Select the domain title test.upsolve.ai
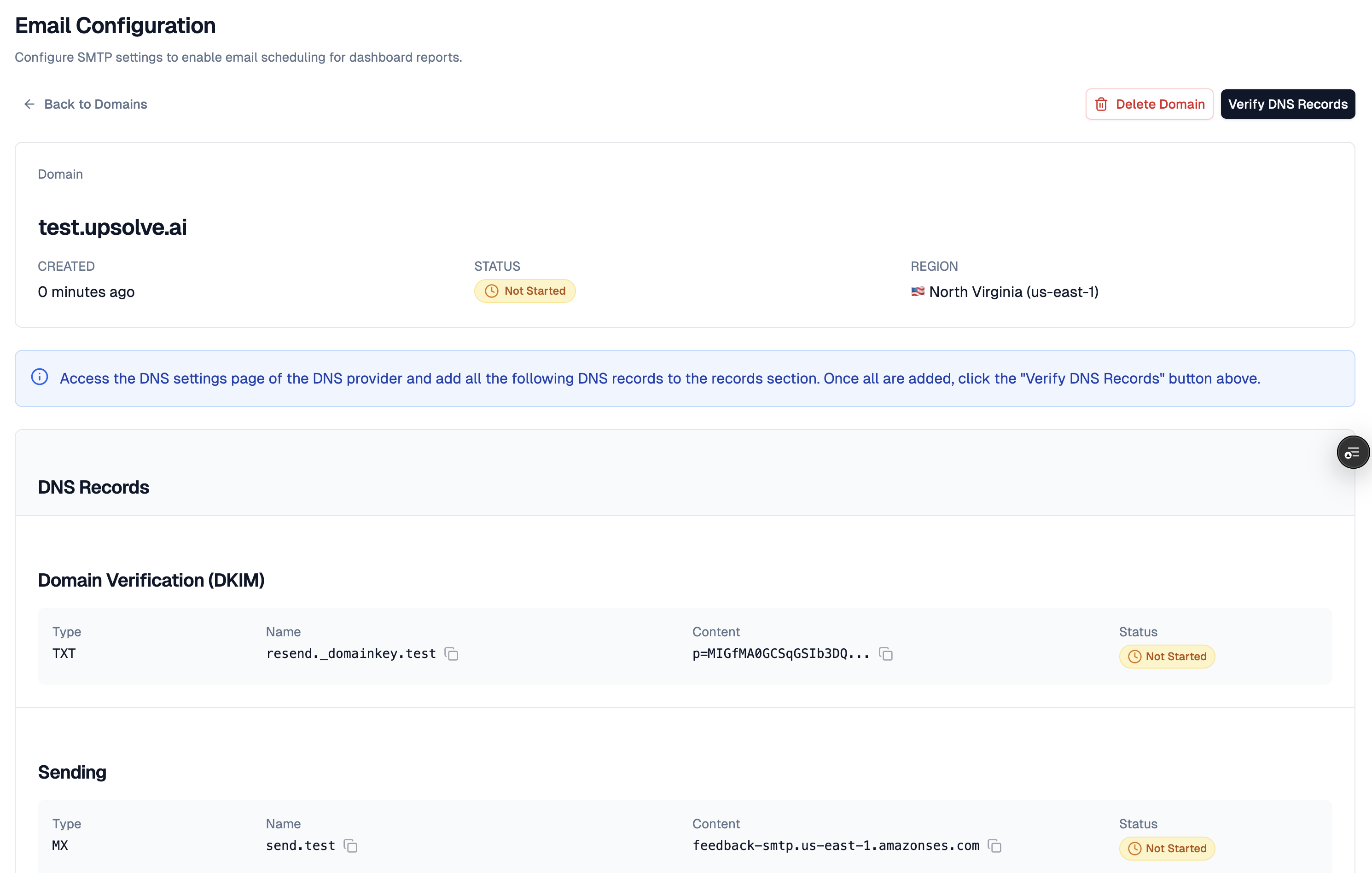 click(x=112, y=227)
